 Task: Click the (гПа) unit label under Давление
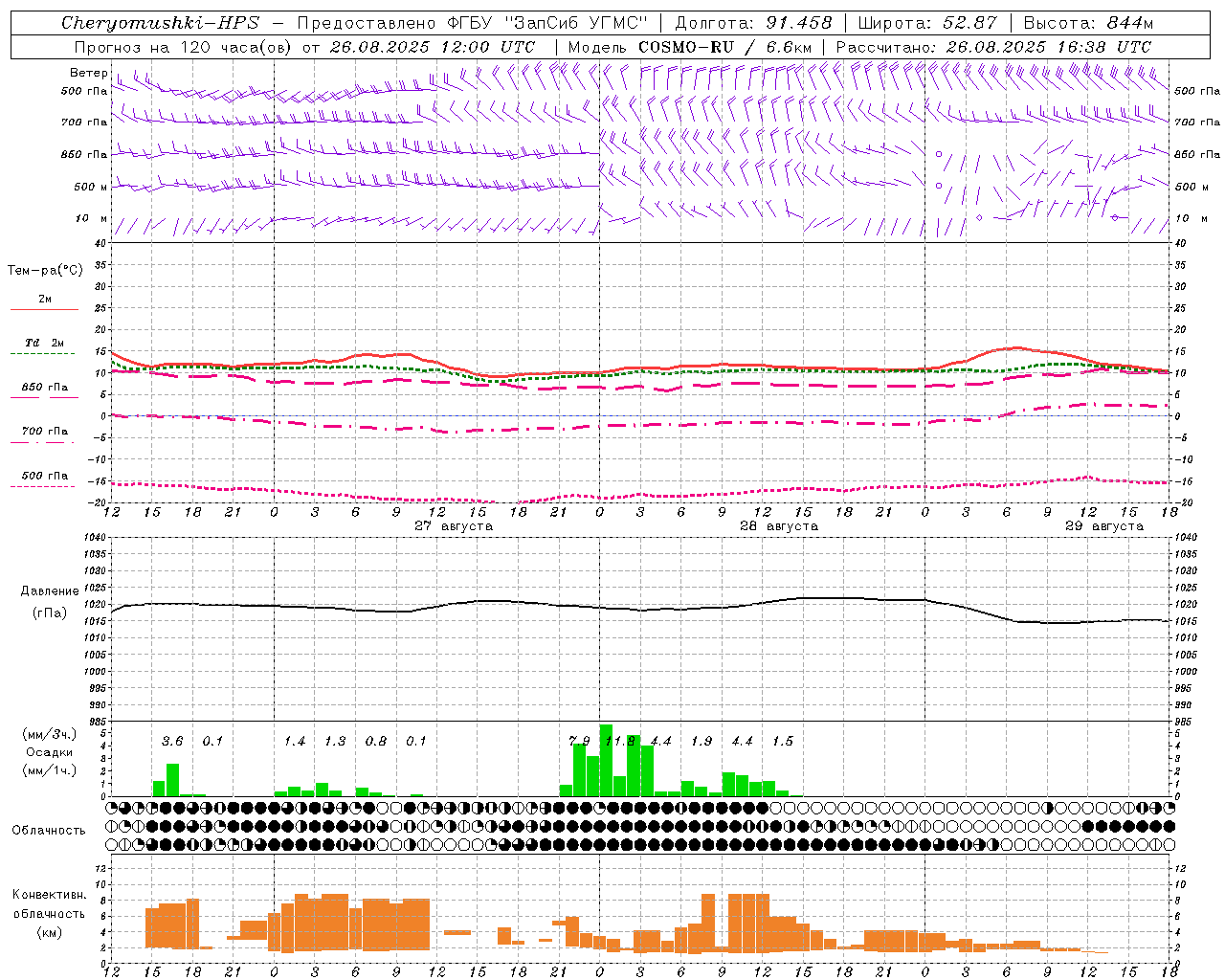(50, 613)
